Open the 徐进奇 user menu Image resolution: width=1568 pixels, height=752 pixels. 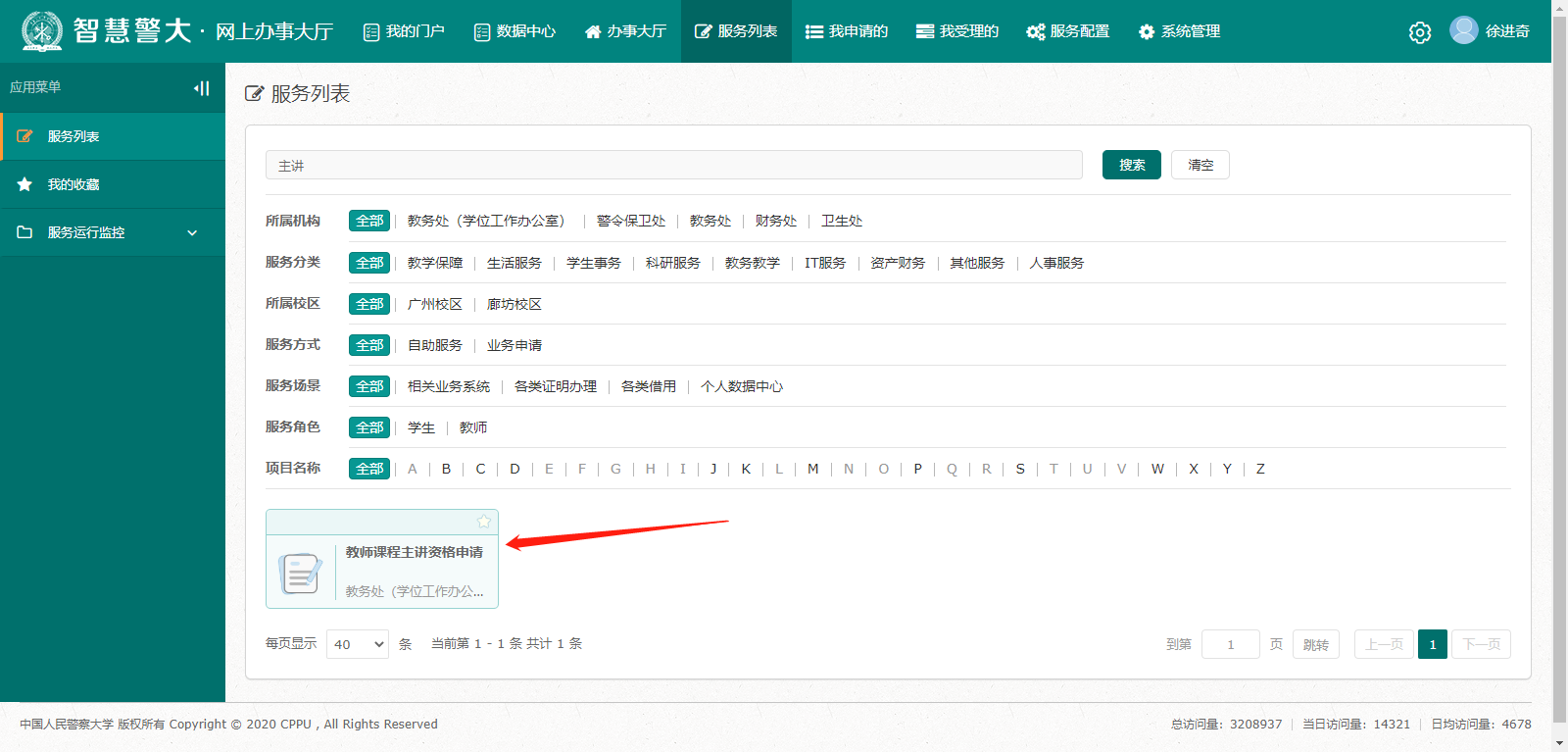tap(1506, 31)
